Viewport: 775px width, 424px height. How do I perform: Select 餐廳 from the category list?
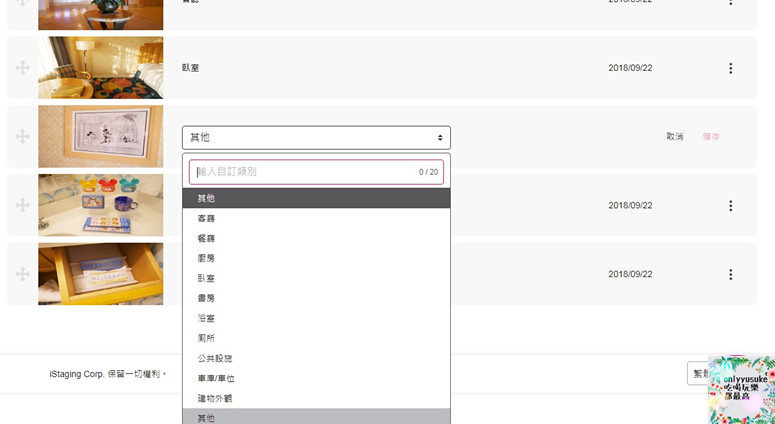click(316, 238)
